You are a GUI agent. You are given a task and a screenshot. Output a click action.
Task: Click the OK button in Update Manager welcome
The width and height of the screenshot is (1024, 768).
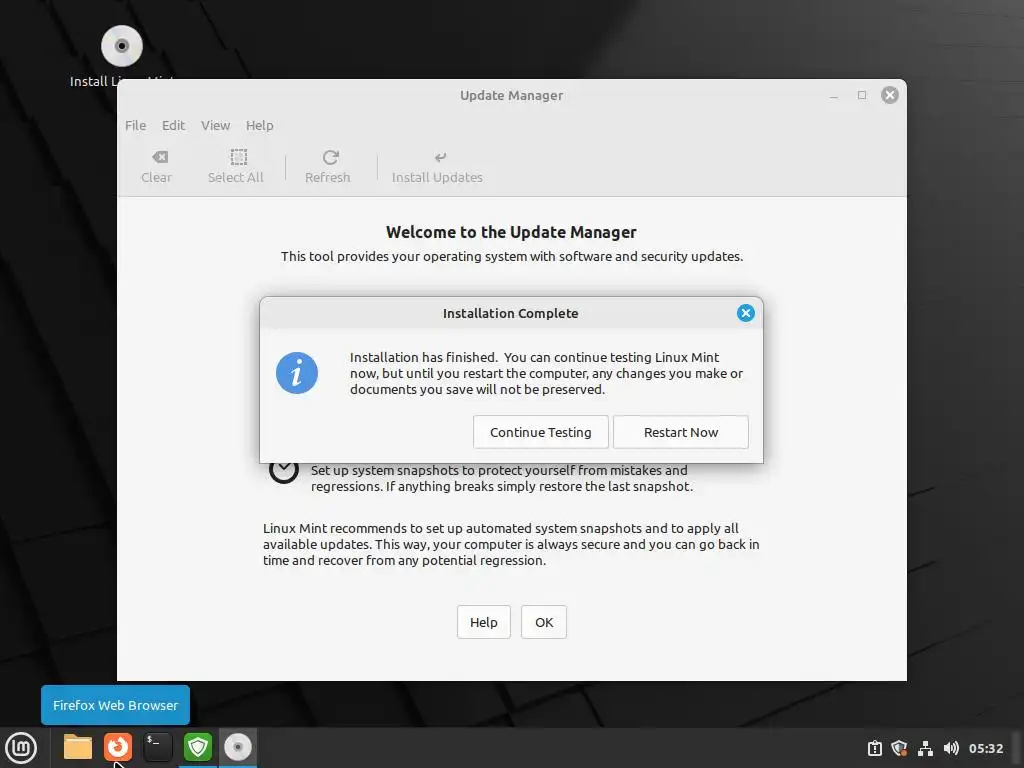point(543,622)
